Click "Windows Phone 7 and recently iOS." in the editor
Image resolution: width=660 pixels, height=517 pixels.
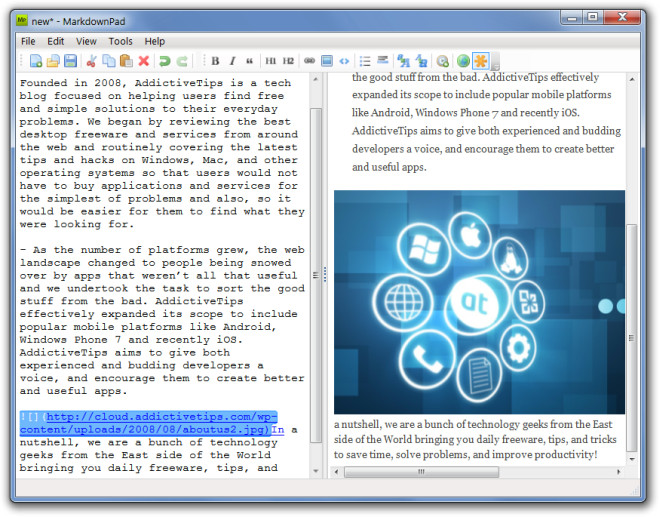[131, 339]
